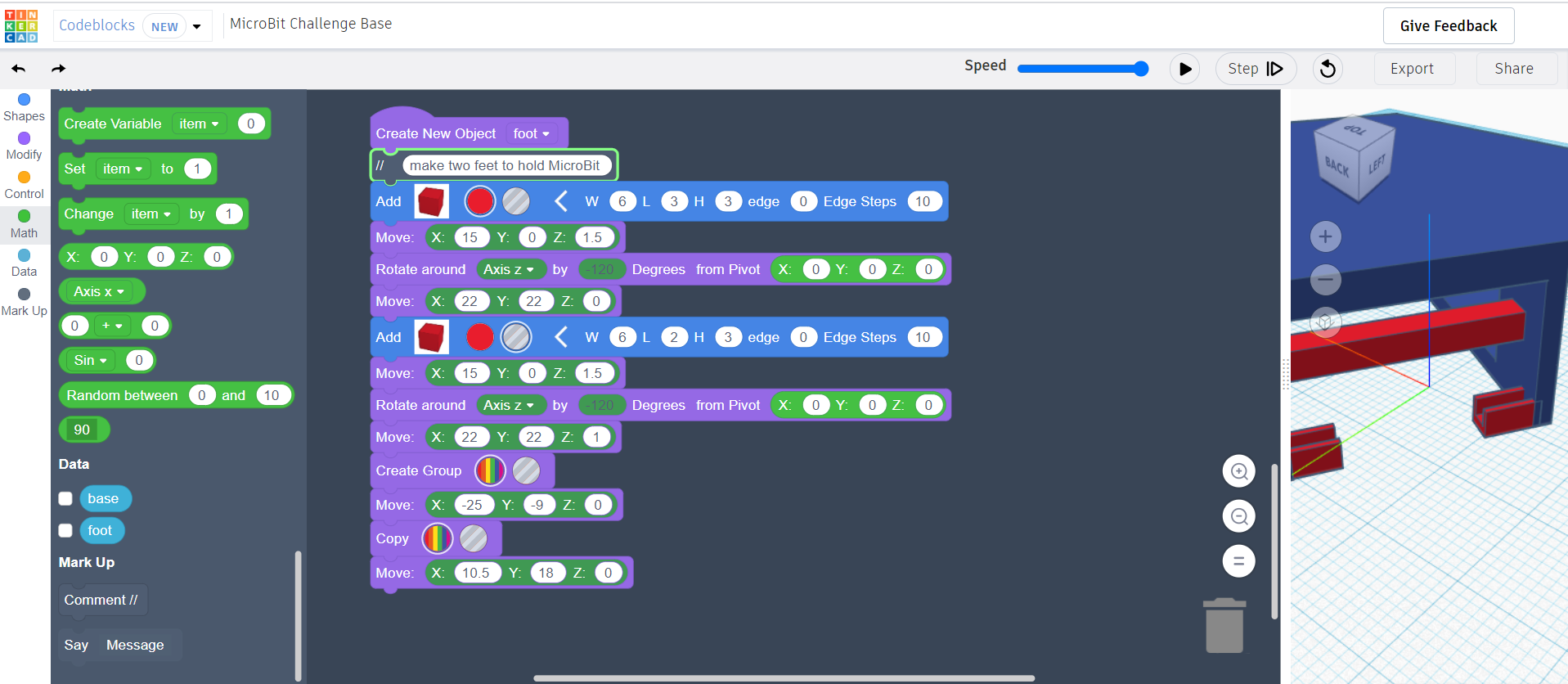Open the Sin function dropdown
1568x684 pixels.
pos(91,360)
